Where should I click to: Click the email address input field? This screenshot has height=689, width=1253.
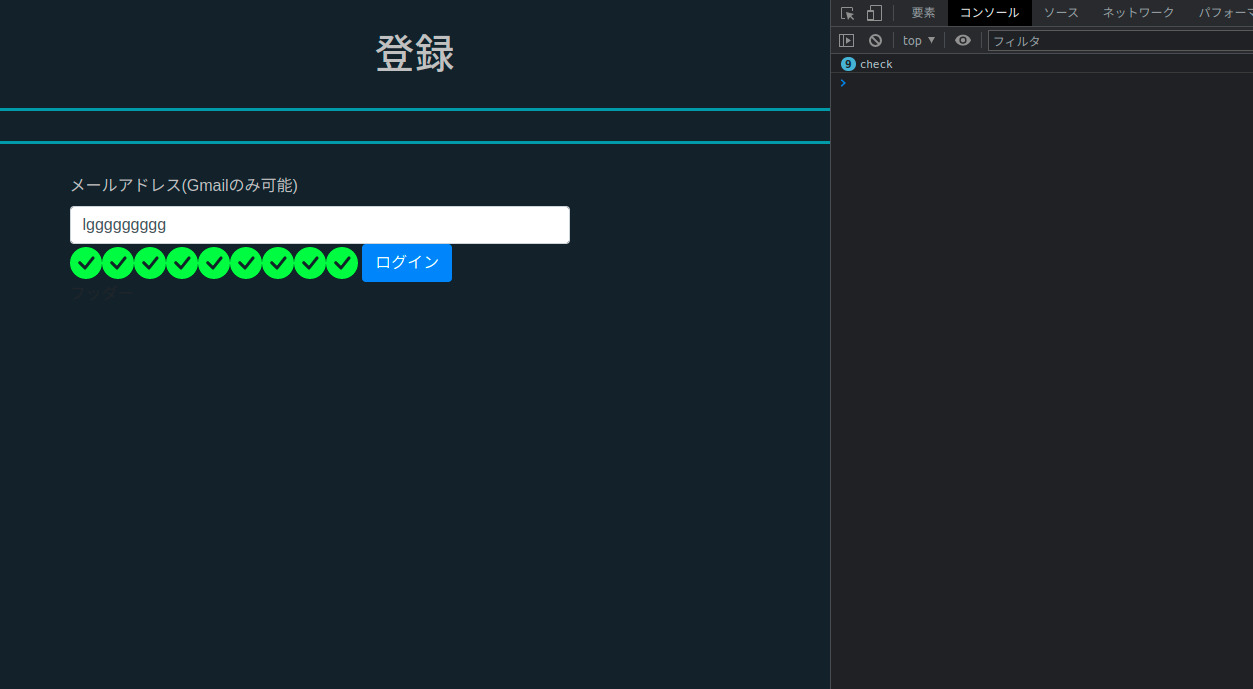tap(319, 224)
